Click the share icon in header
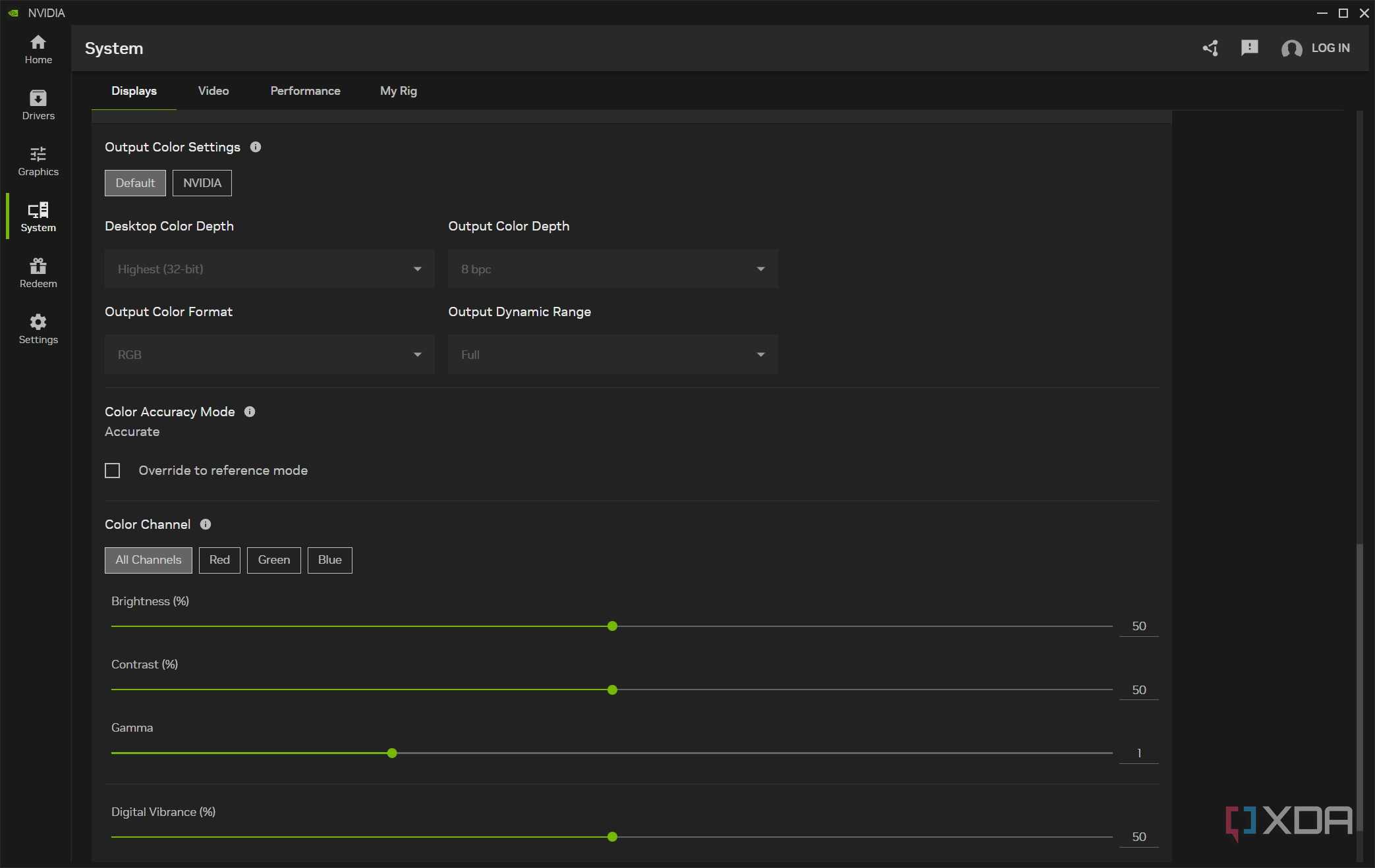1375x868 pixels. pyautogui.click(x=1210, y=48)
